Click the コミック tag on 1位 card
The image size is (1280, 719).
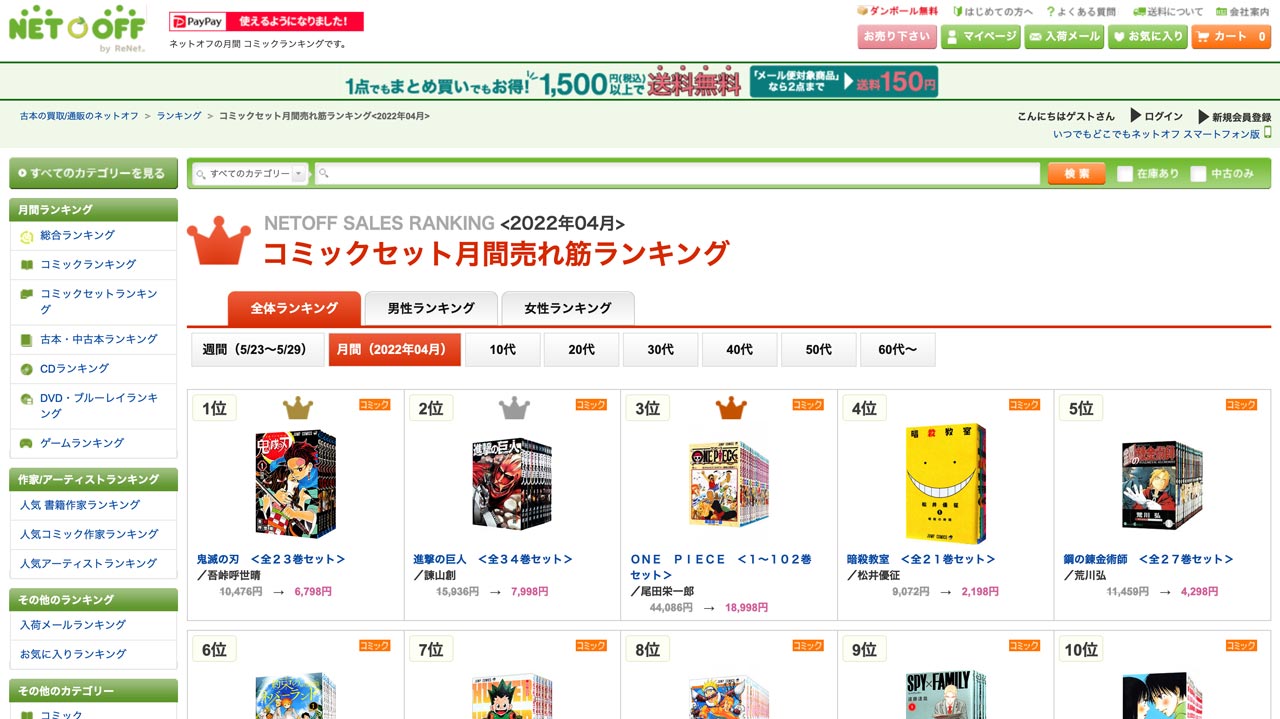coord(375,405)
